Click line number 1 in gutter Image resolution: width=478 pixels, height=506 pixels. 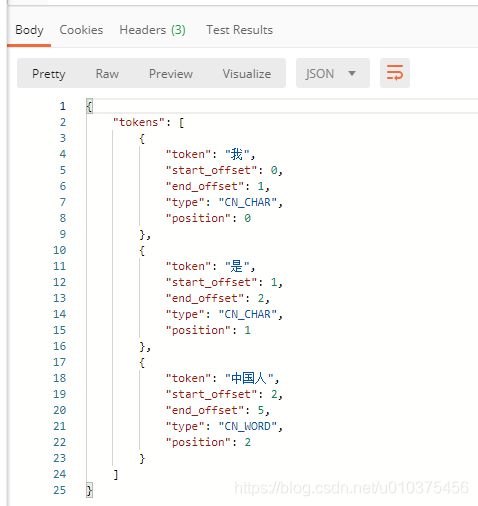[x=62, y=106]
